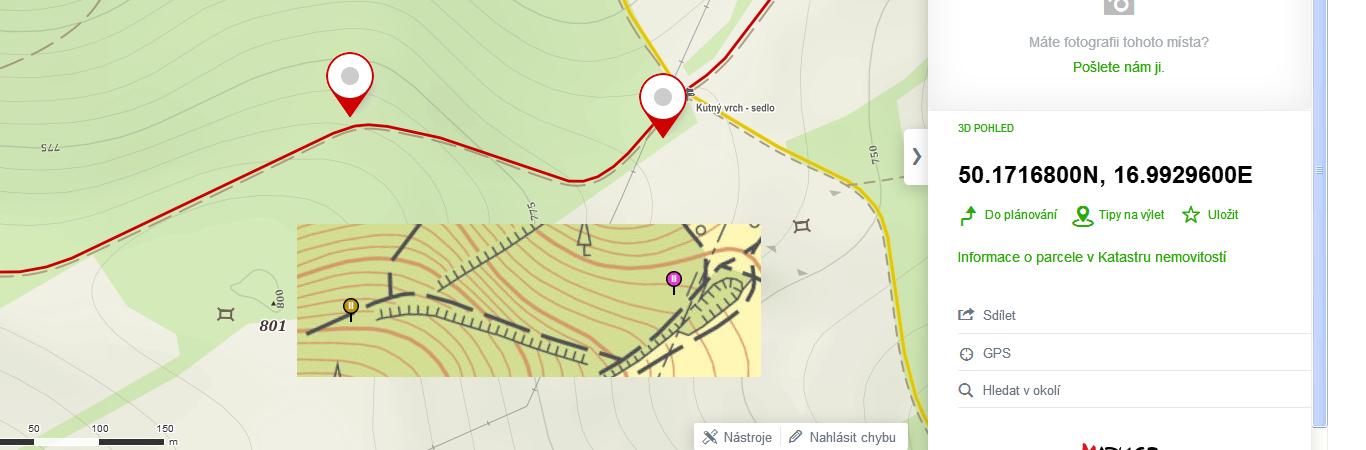Image resolution: width=1366 pixels, height=450 pixels.
Task: Select the 'GPS' coordinates option
Action: [x=1134, y=353]
